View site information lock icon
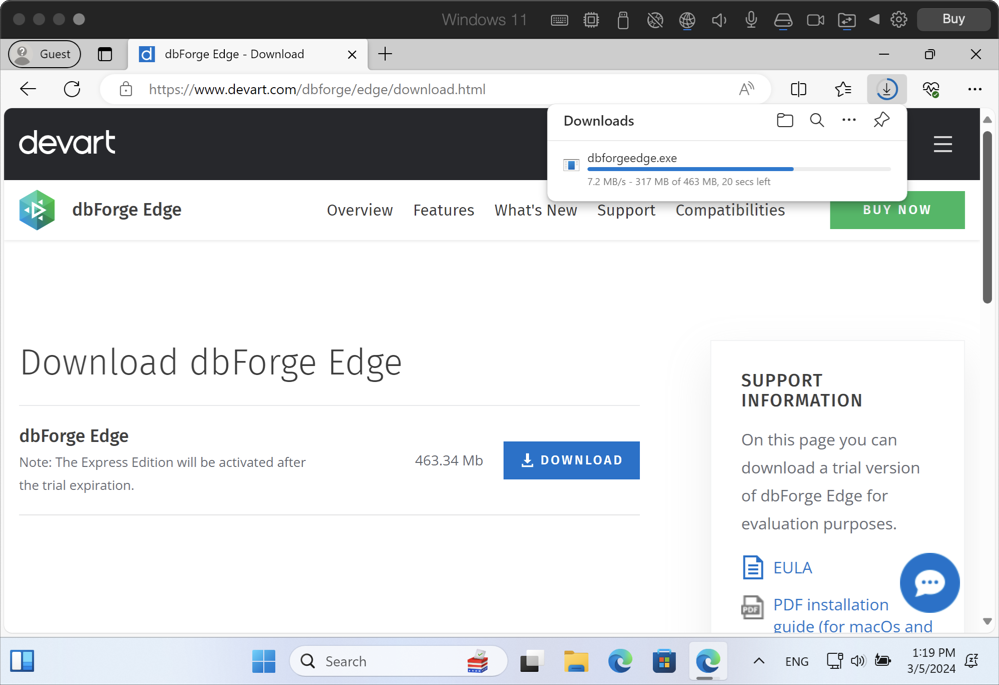This screenshot has height=685, width=999. coord(126,89)
